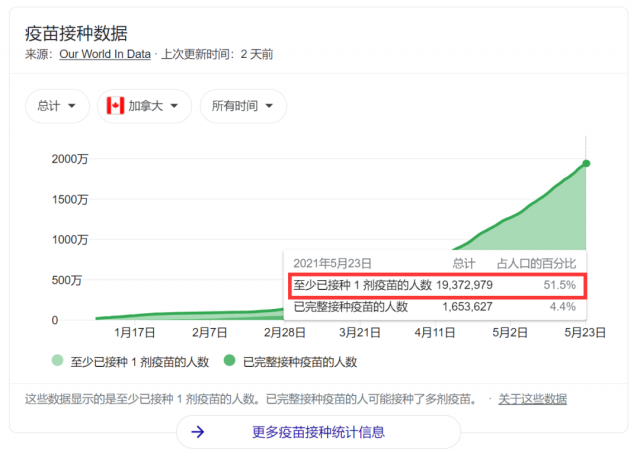Open the 总计 dropdown filter
Viewport: 640px width, 454px height.
[57, 106]
